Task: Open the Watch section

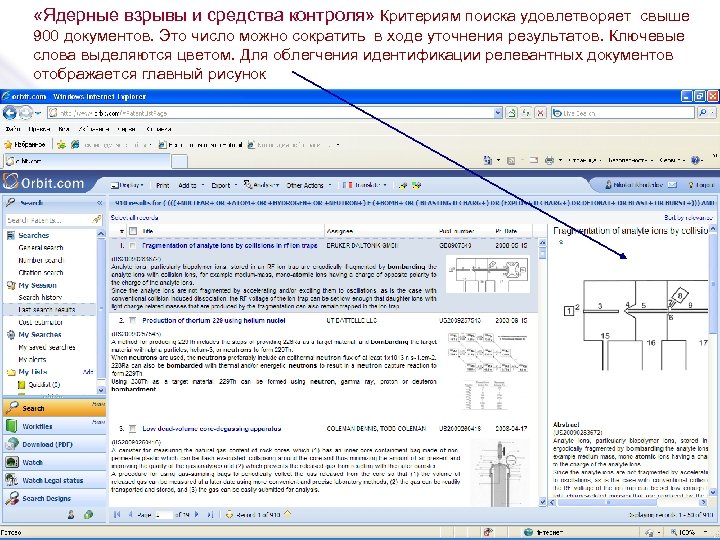Action: 54,462
